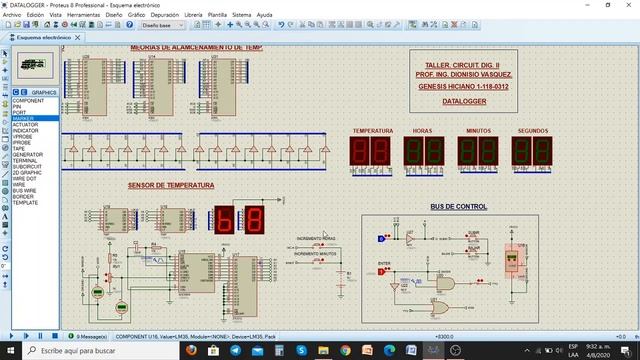This screenshot has height=360, width=640.
Task: Click the Windows search box
Action: 101,351
